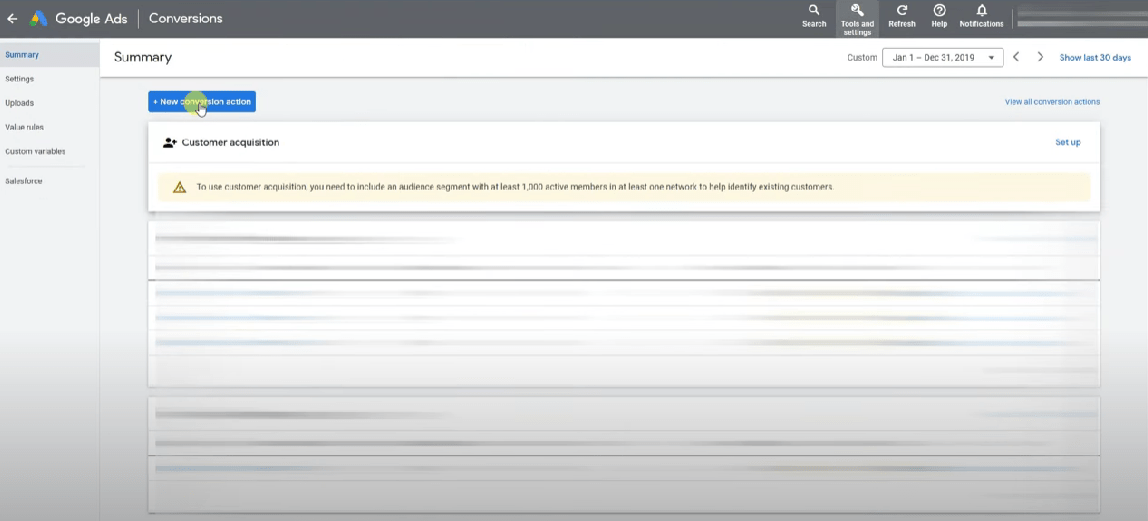Click the Google Ads logo
Screen dimensions: 1148x521
[39, 18]
